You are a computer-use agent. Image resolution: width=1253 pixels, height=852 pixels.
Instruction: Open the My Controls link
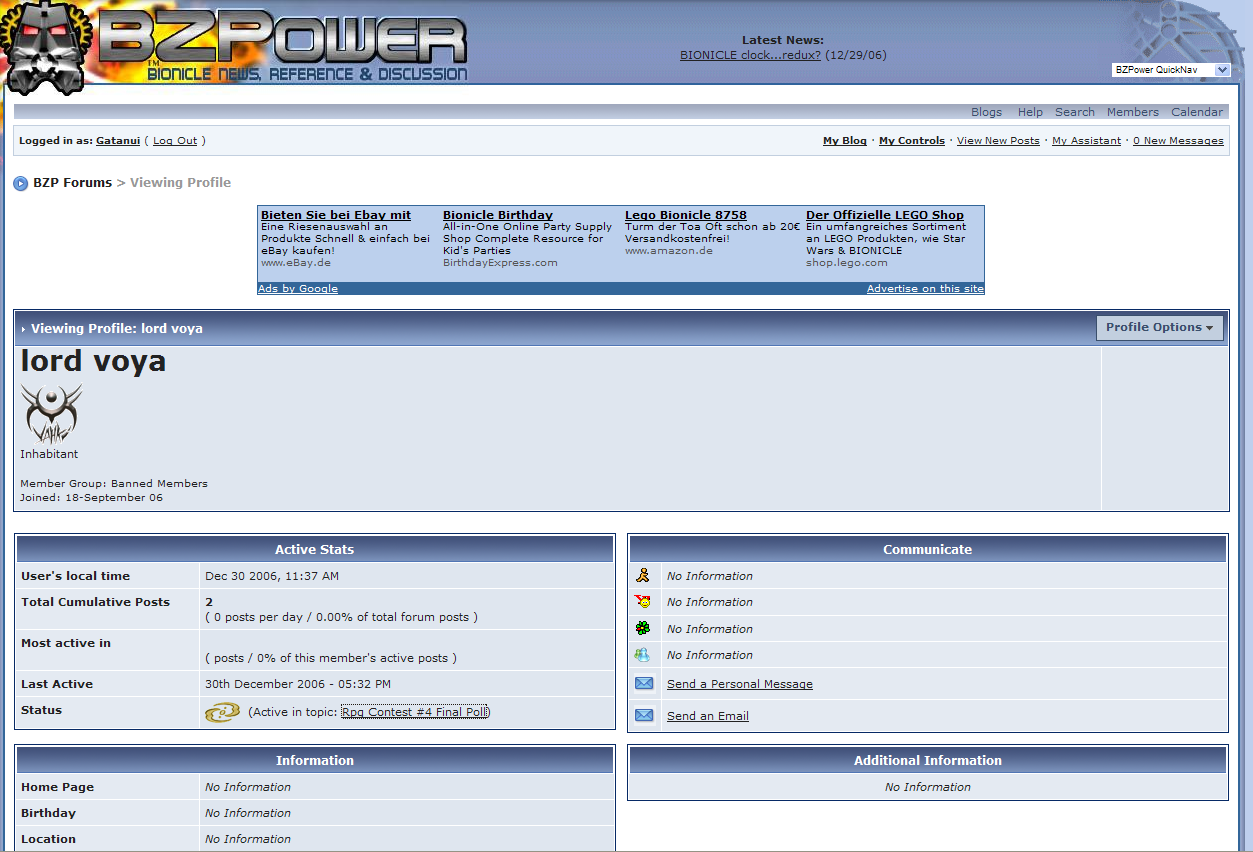pos(912,141)
